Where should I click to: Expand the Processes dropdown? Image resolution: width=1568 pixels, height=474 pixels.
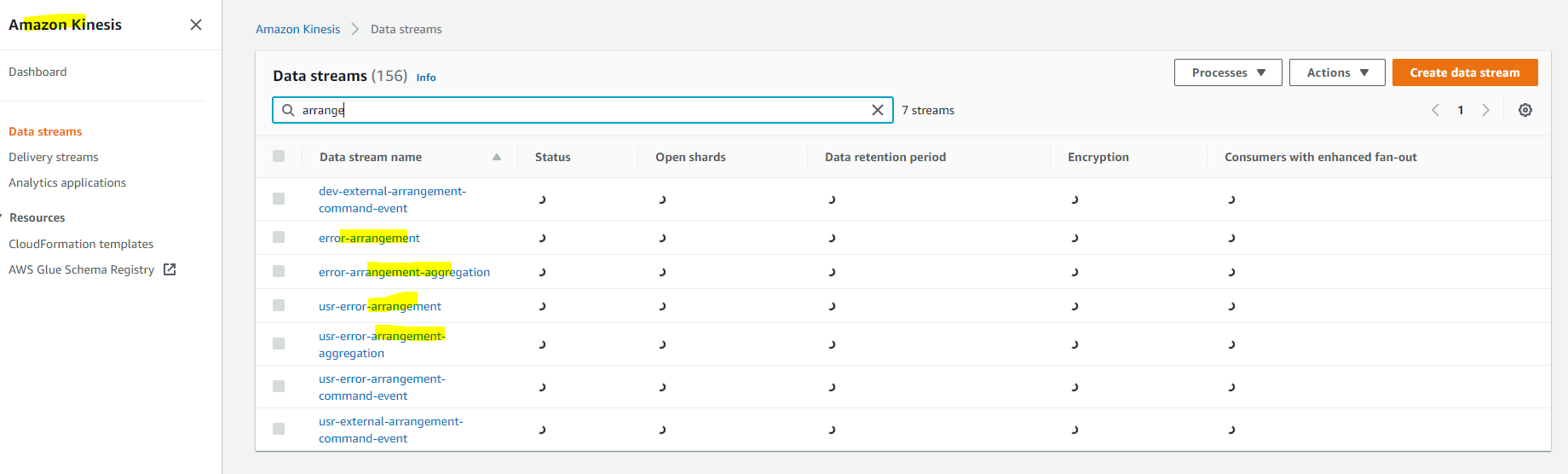(x=1227, y=72)
